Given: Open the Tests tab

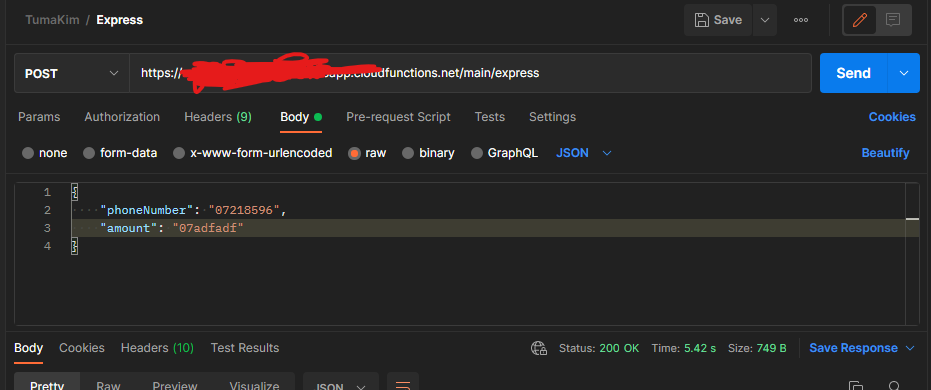Looking at the screenshot, I should pos(490,117).
